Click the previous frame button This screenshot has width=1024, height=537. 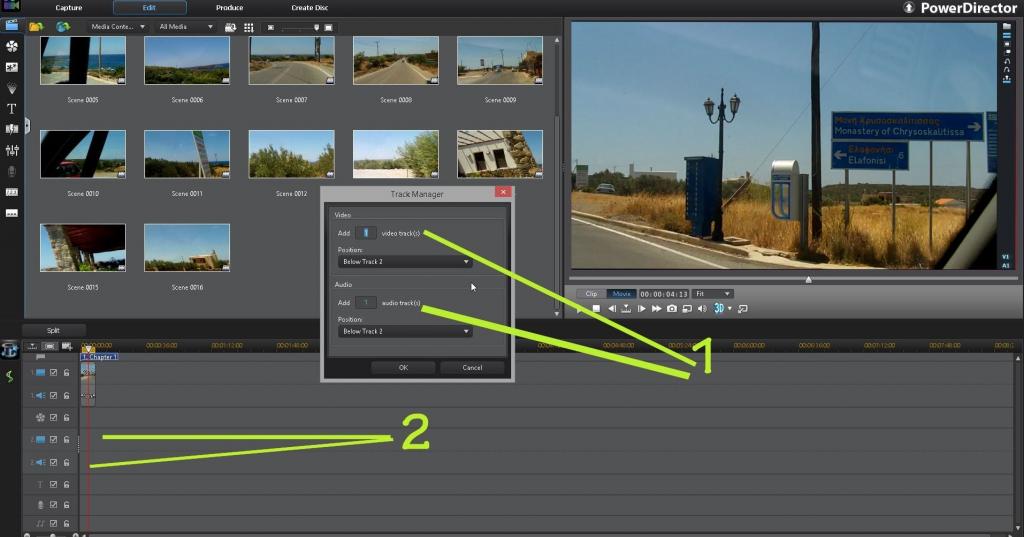pyautogui.click(x=611, y=308)
